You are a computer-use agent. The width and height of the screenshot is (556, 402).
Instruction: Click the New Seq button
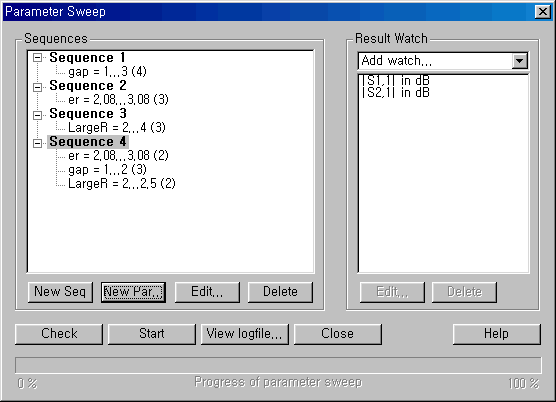60,292
